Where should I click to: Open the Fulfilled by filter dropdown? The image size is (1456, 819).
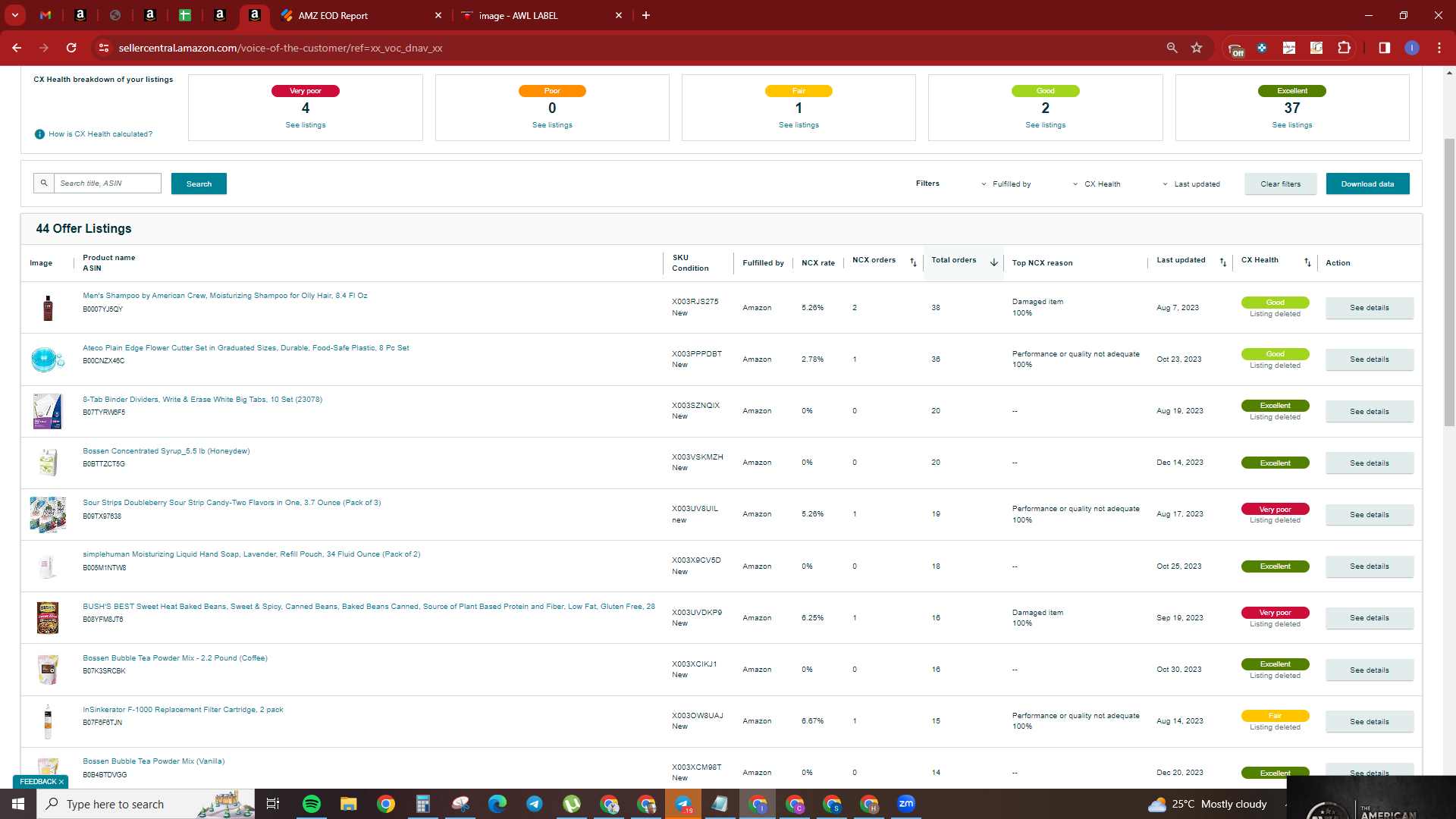tap(1006, 184)
